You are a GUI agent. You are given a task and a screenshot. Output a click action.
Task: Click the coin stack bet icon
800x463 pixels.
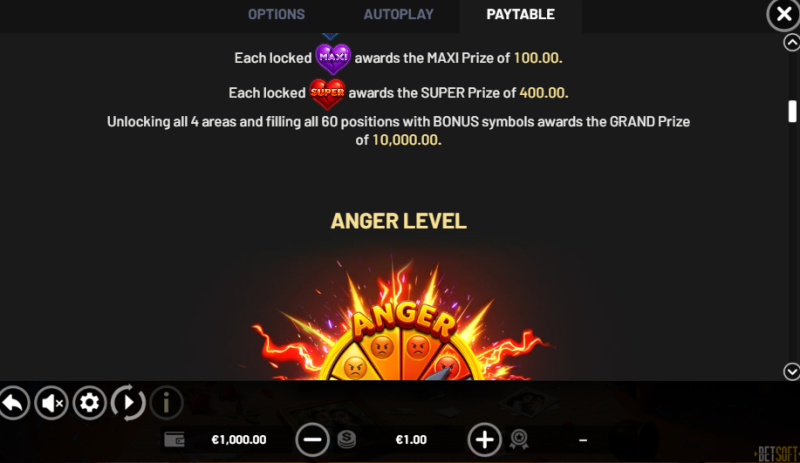(x=346, y=439)
